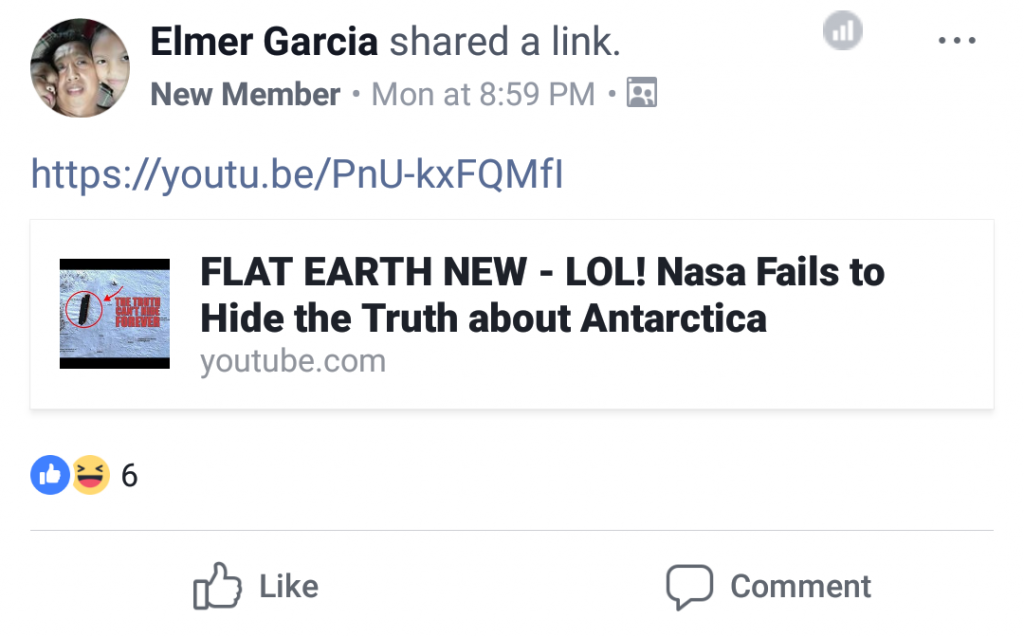Viewport: 1024px width, 637px height.
Task: Click the Haha laughing reaction emoji
Action: tap(90, 475)
